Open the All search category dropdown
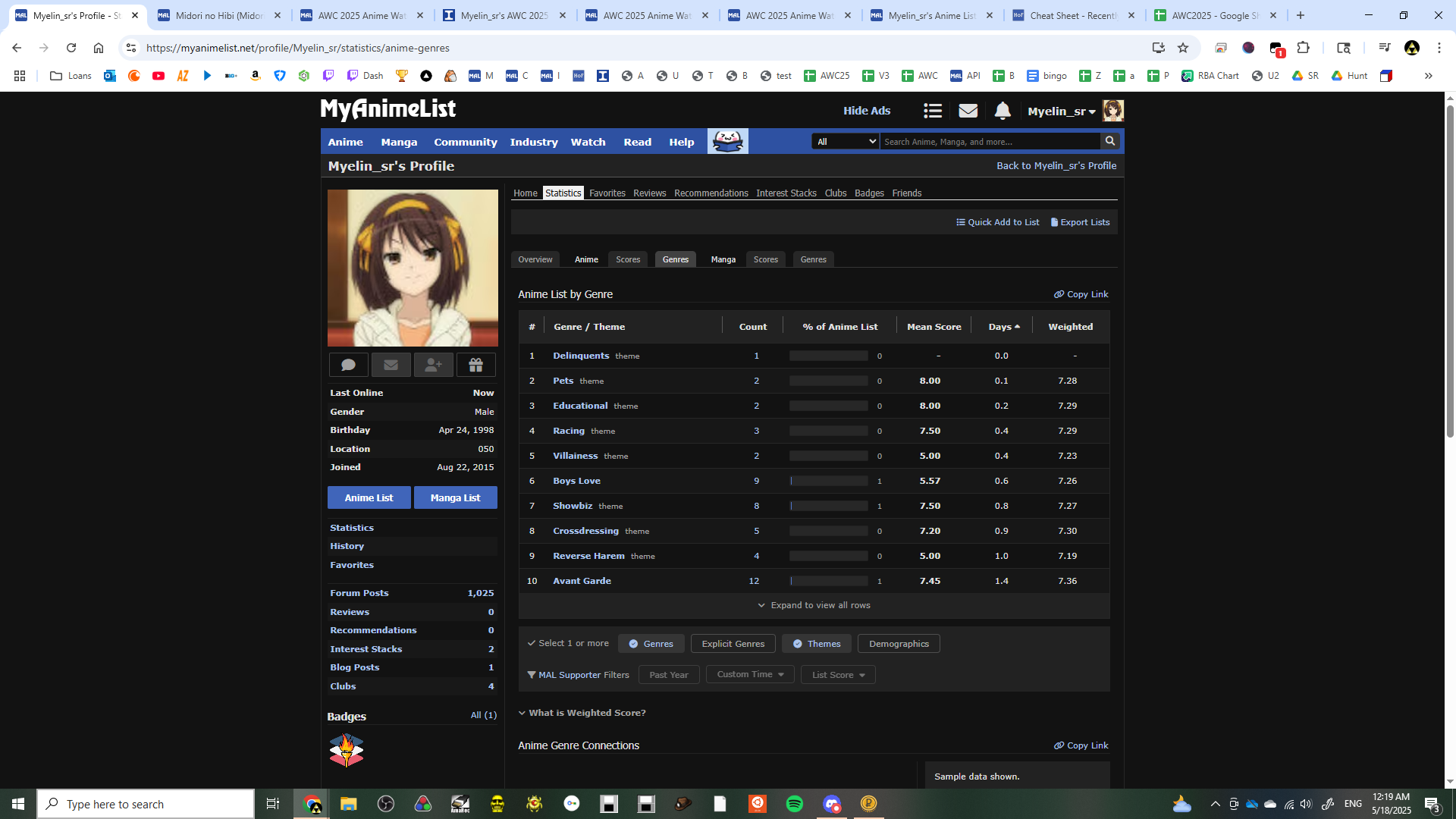 click(x=846, y=142)
